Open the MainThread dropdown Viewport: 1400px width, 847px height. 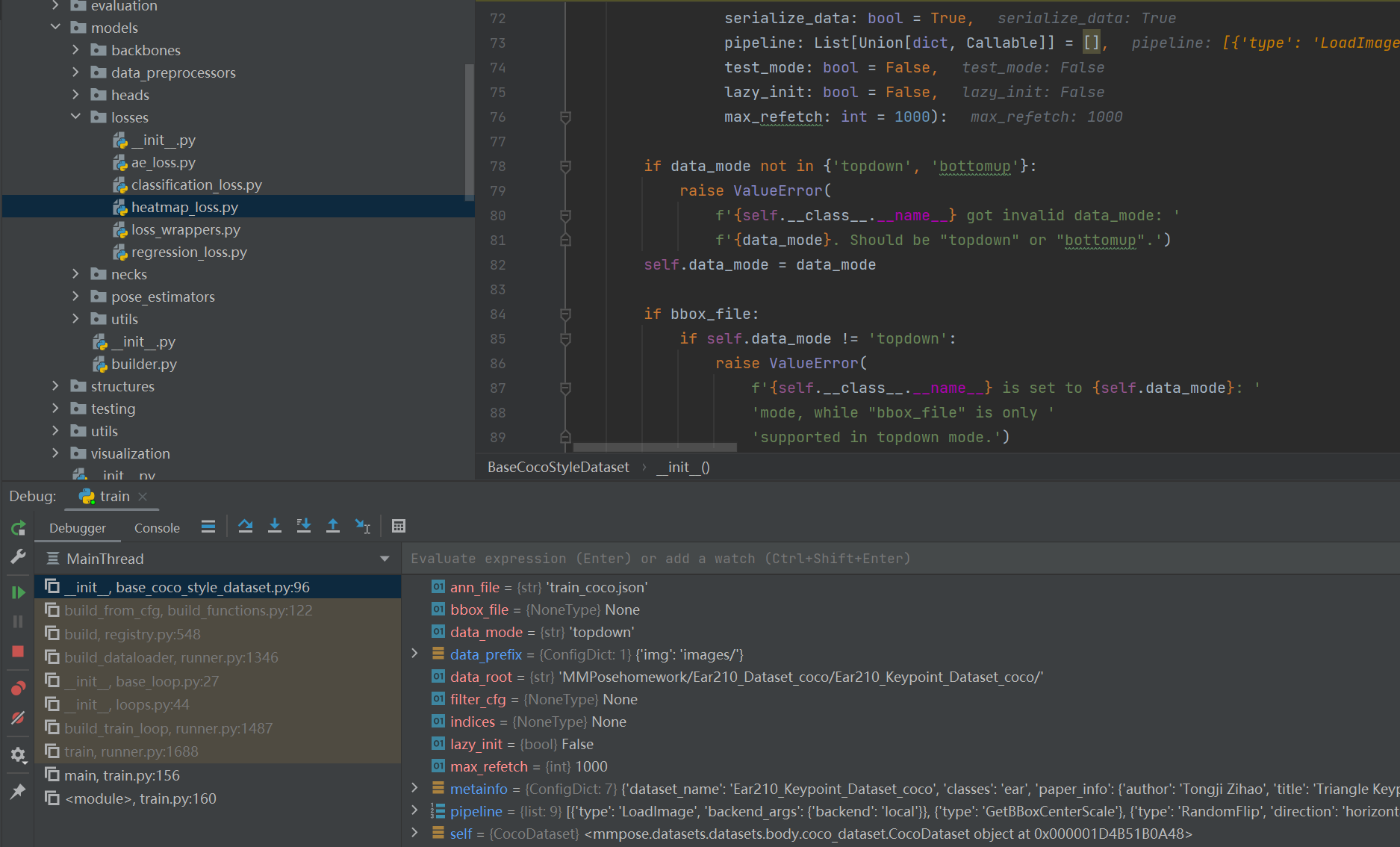[385, 559]
